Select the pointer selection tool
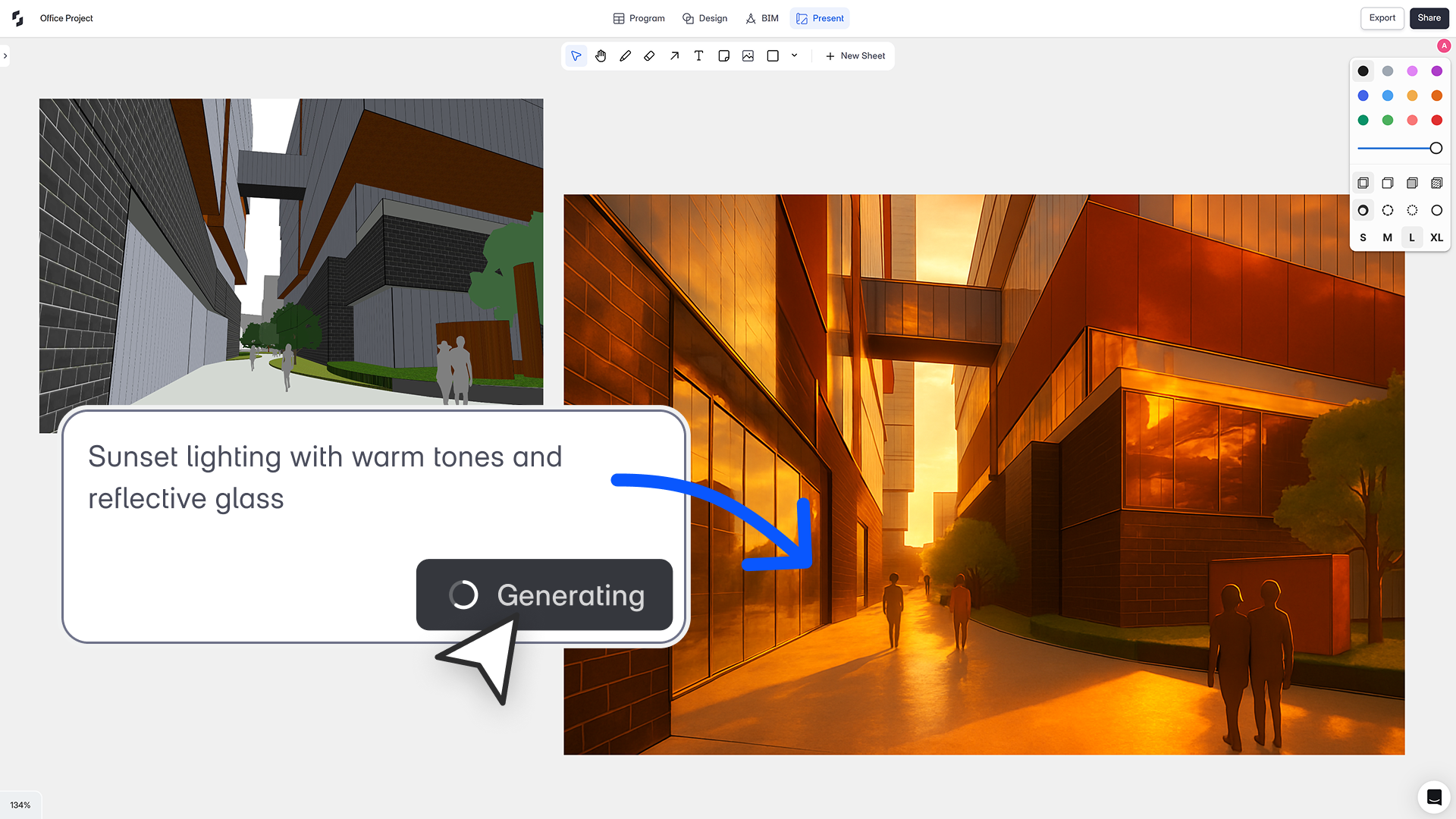Image resolution: width=1456 pixels, height=819 pixels. 576,56
